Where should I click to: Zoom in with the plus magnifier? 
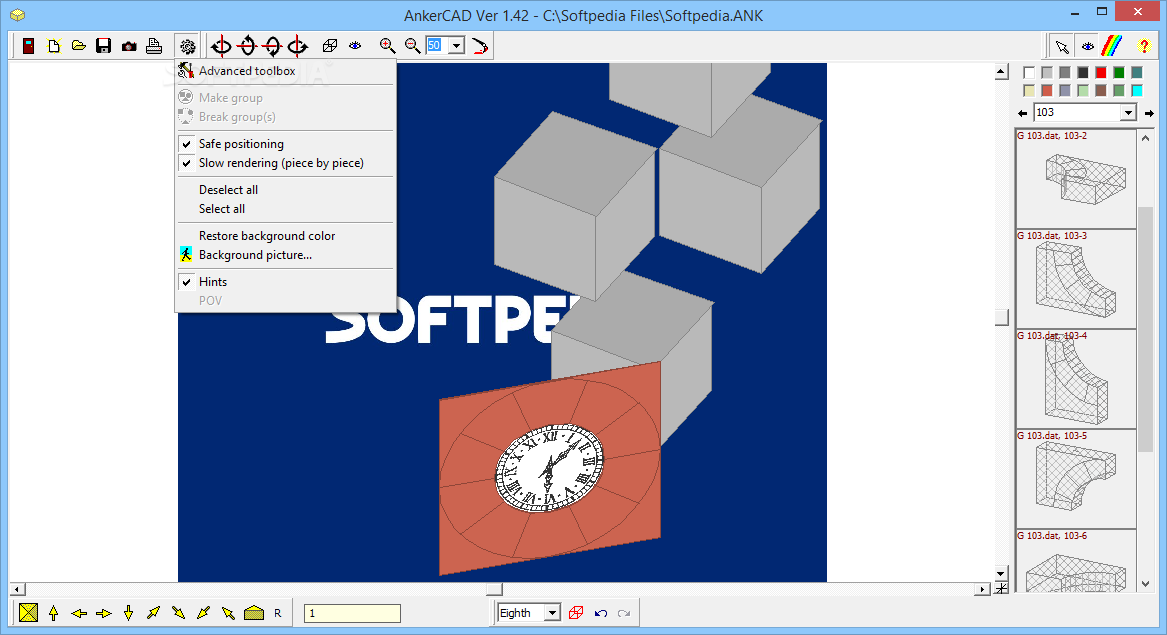[x=387, y=46]
